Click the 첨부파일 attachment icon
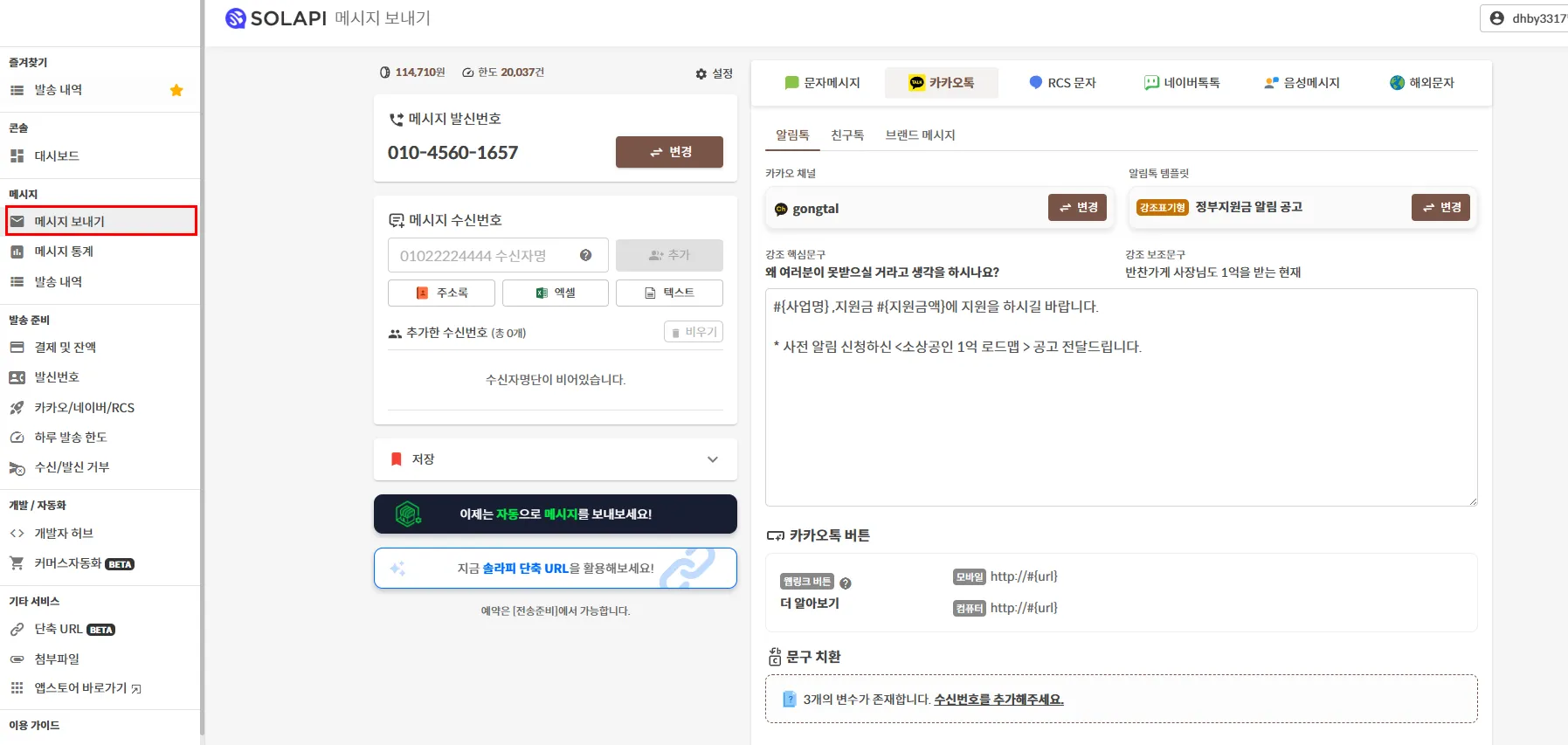Image resolution: width=1568 pixels, height=745 pixels. click(x=17, y=659)
